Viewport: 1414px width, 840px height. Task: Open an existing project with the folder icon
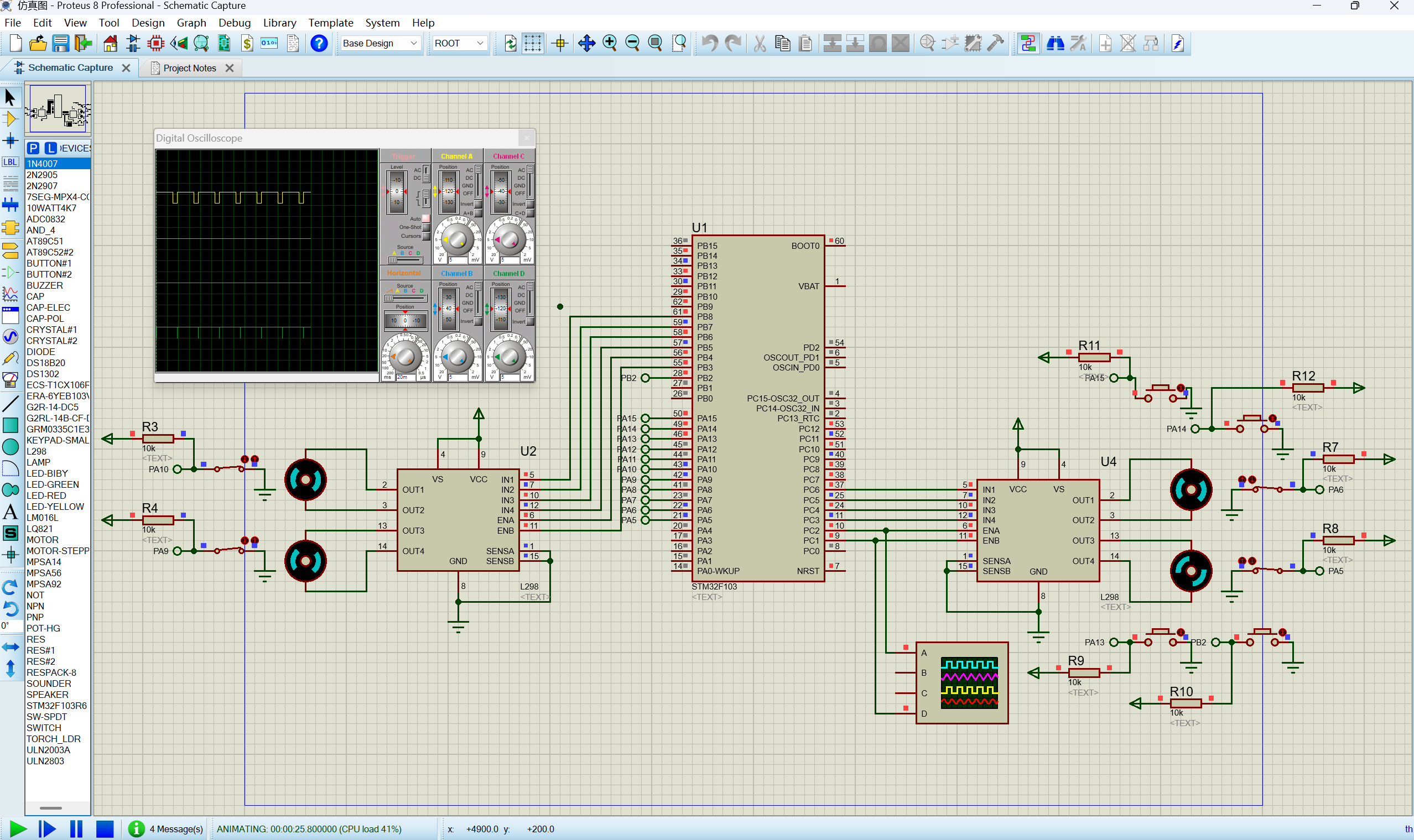point(38,44)
